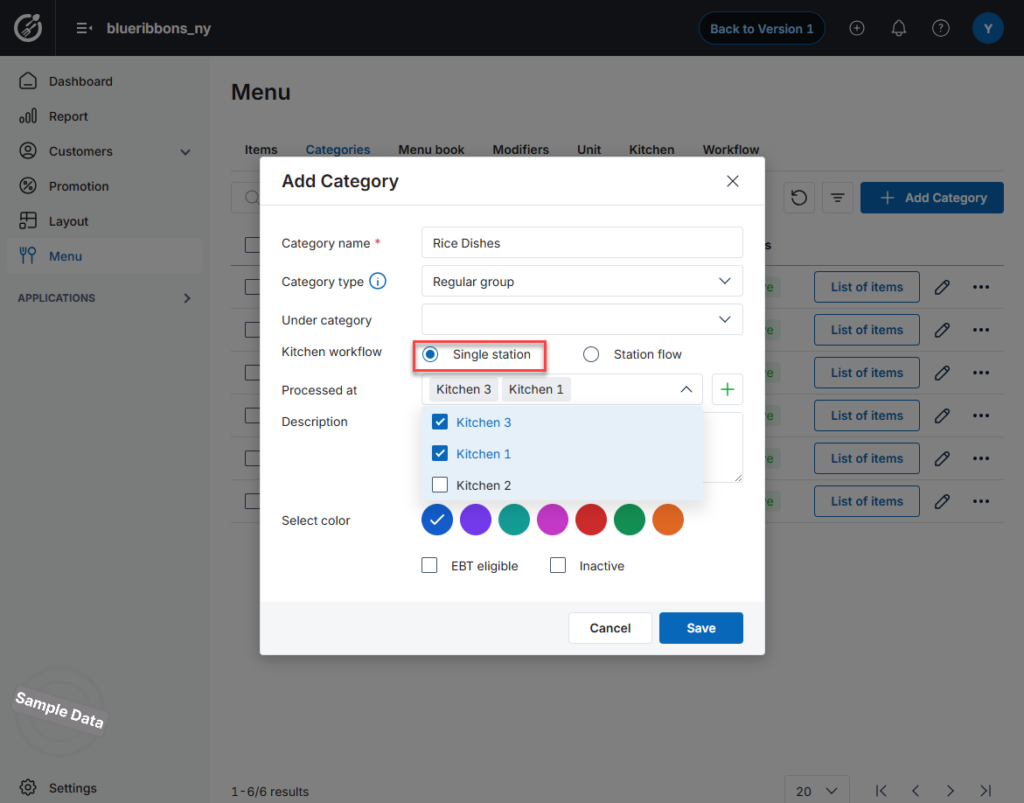Click List of items in first row
This screenshot has width=1024, height=803.
point(867,287)
